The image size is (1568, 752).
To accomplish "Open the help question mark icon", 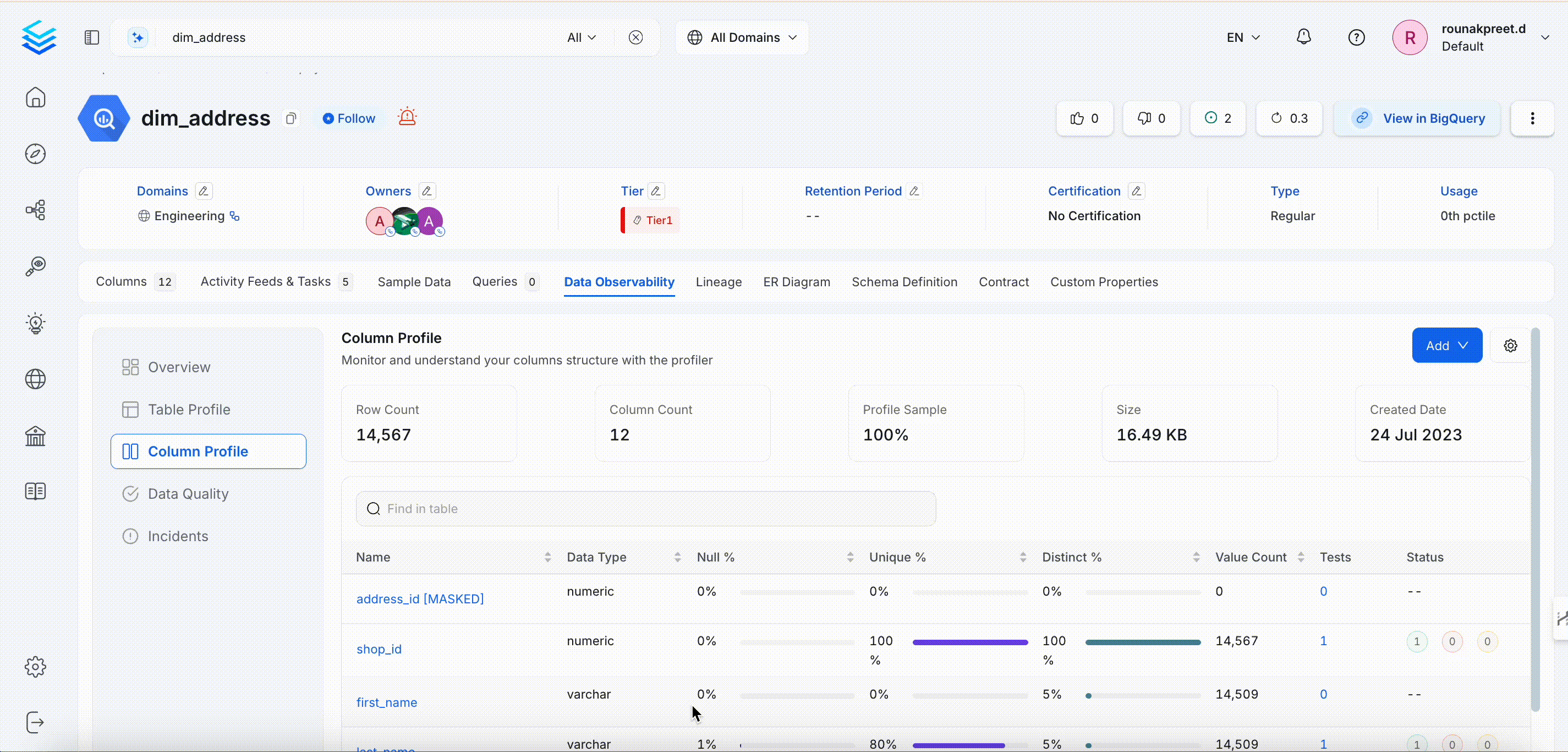I will click(1356, 37).
